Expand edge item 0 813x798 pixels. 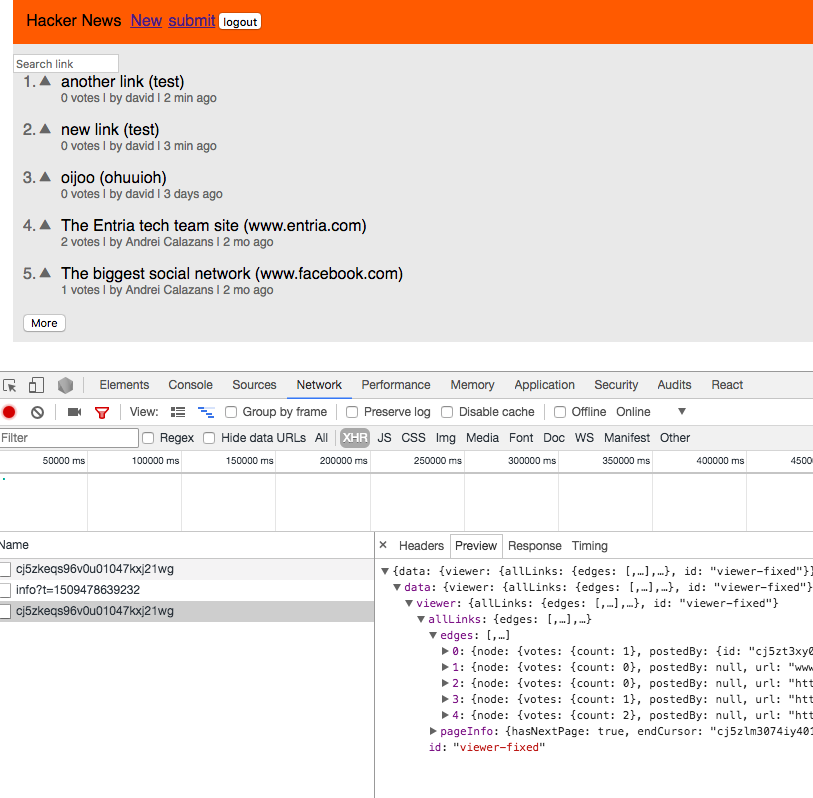click(445, 651)
